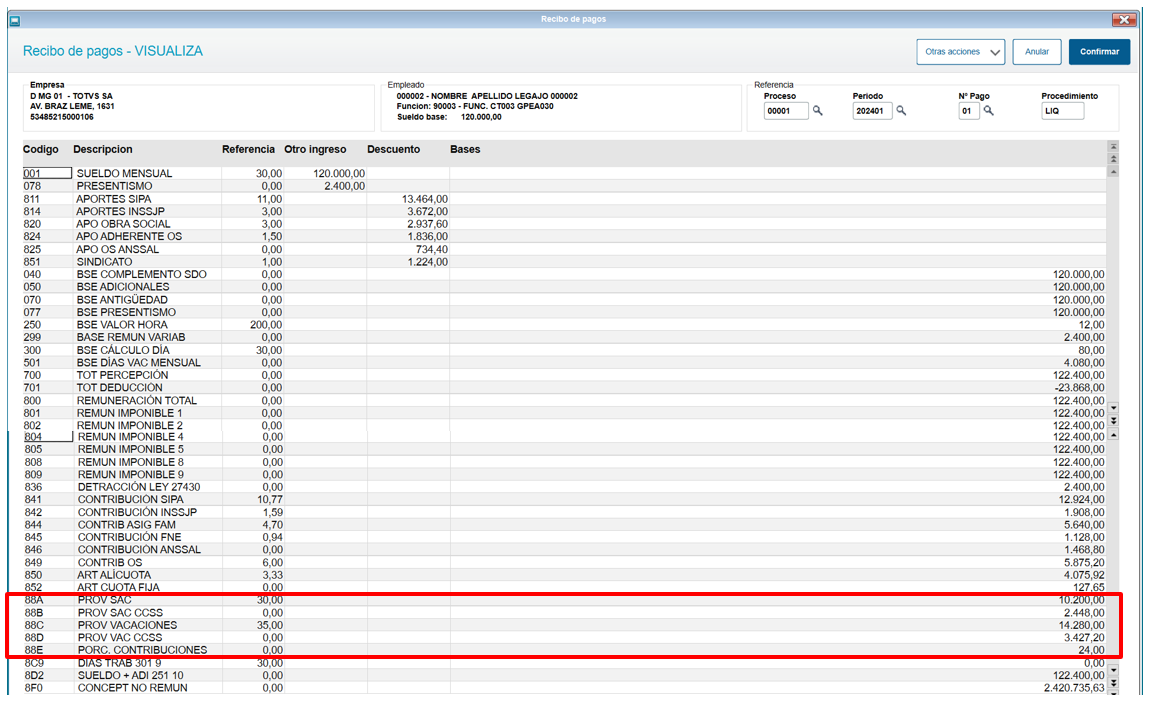Select the ART ALÍCUOTA row

[x=564, y=575]
